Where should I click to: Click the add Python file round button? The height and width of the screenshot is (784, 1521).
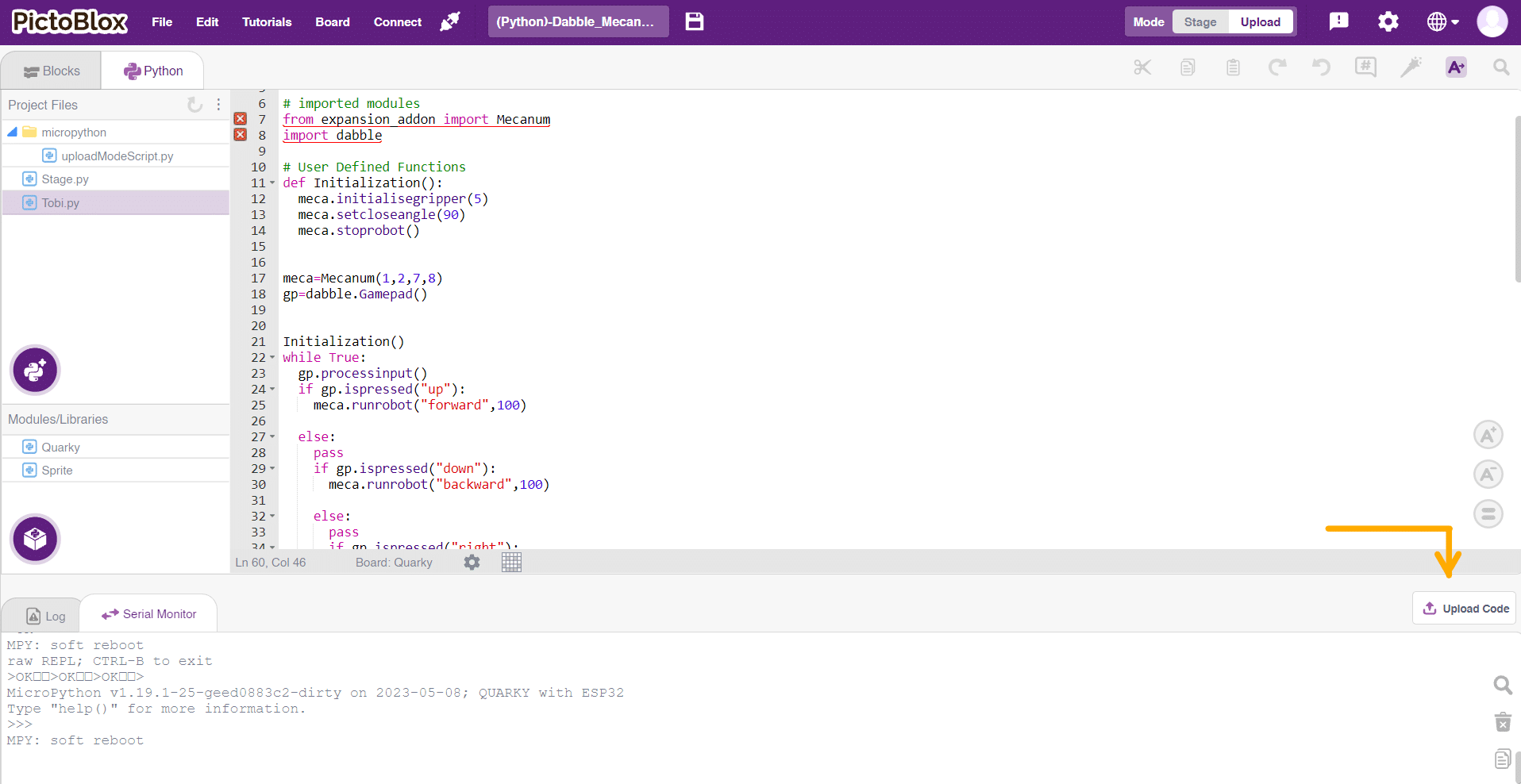point(35,370)
